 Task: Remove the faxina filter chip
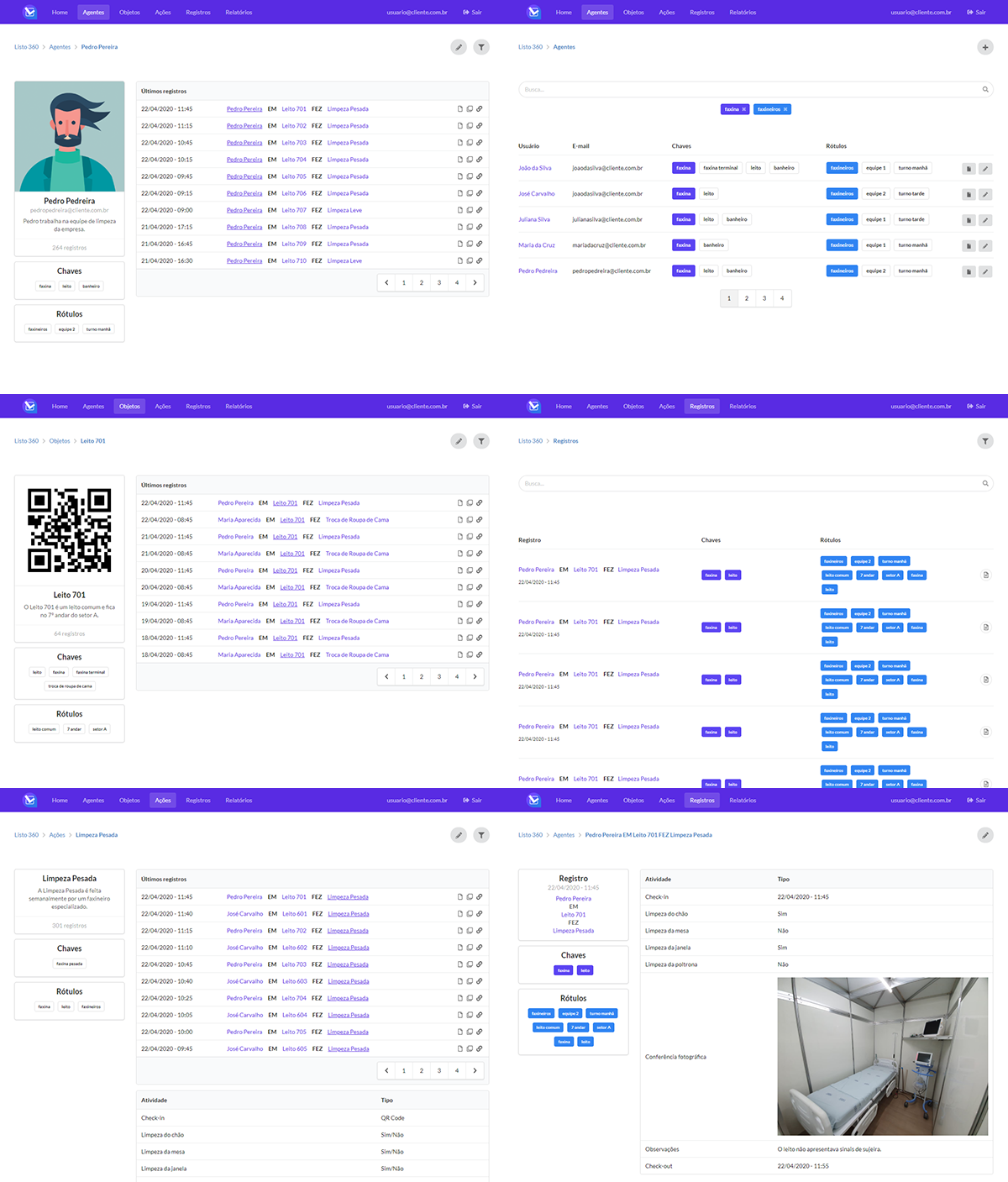[x=743, y=109]
